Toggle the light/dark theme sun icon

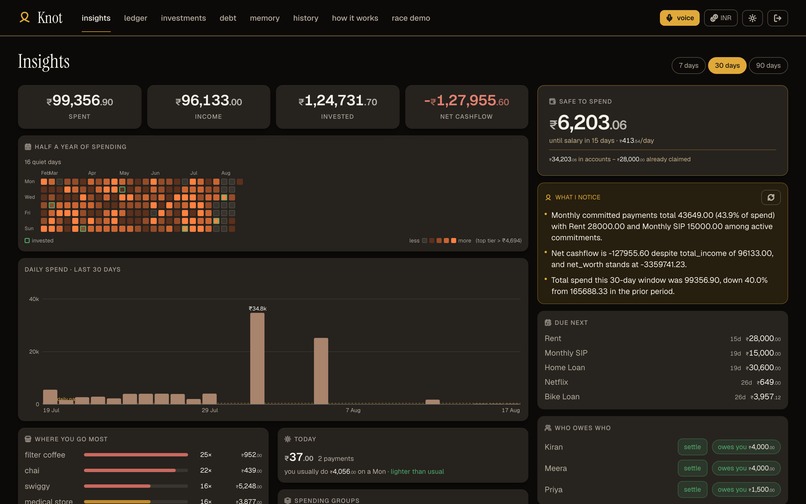(752, 18)
